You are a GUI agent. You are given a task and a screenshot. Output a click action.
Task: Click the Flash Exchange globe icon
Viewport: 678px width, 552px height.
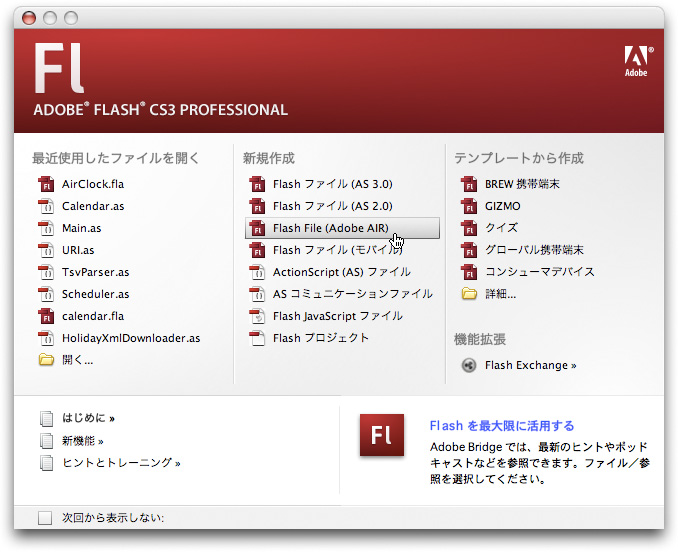click(469, 365)
